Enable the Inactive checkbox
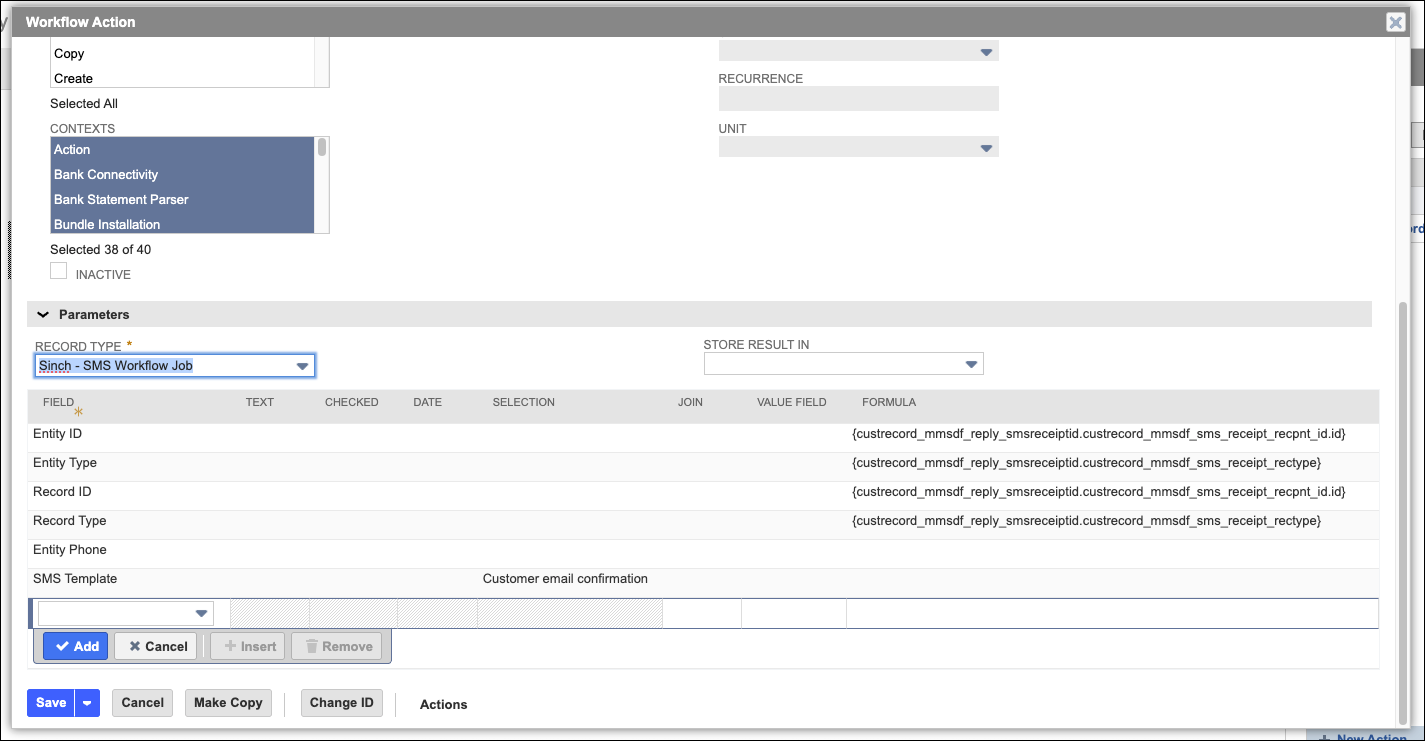 click(x=58, y=270)
